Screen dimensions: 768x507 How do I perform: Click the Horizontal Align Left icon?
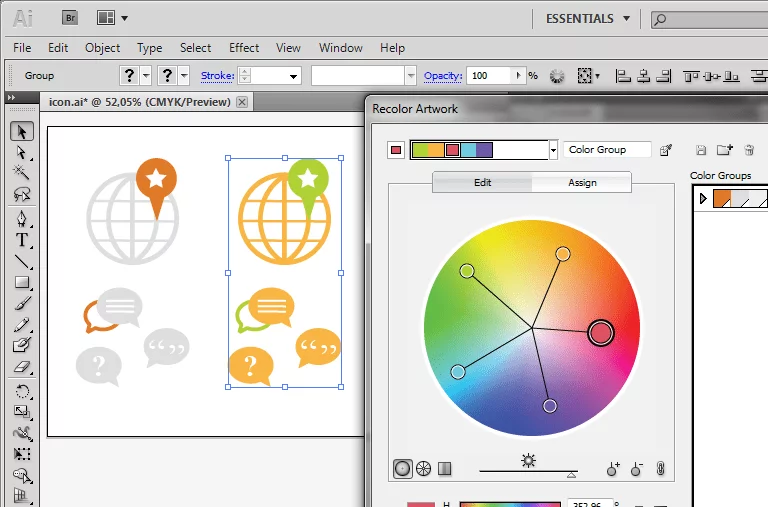pyautogui.click(x=623, y=76)
